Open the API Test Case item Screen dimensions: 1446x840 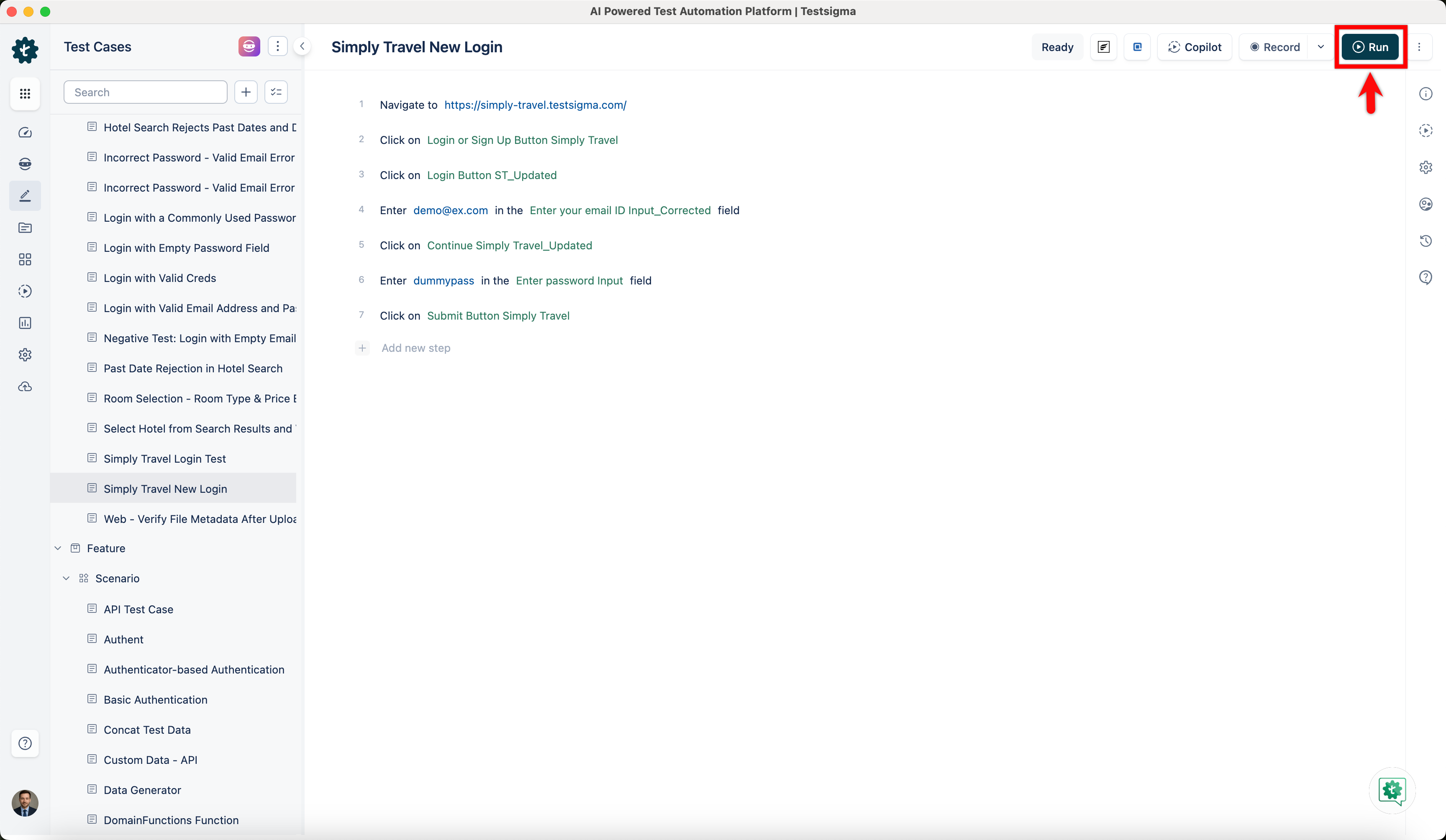click(138, 610)
